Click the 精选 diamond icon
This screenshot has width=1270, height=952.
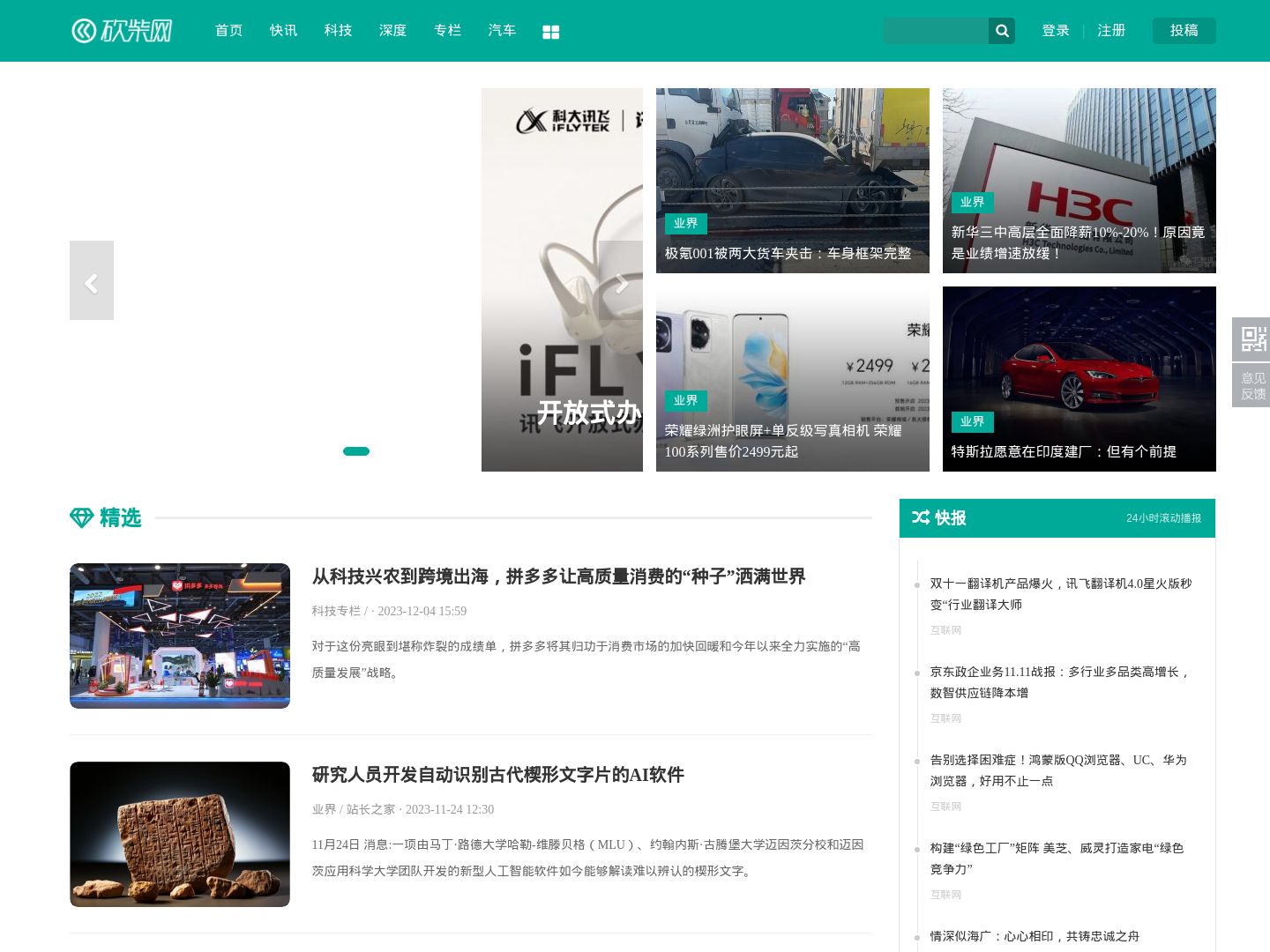point(81,517)
